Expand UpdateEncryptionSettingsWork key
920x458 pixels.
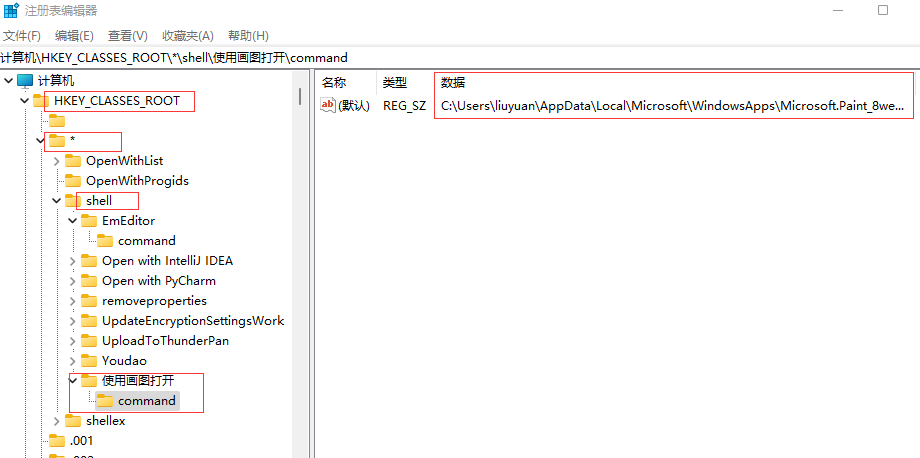click(72, 321)
